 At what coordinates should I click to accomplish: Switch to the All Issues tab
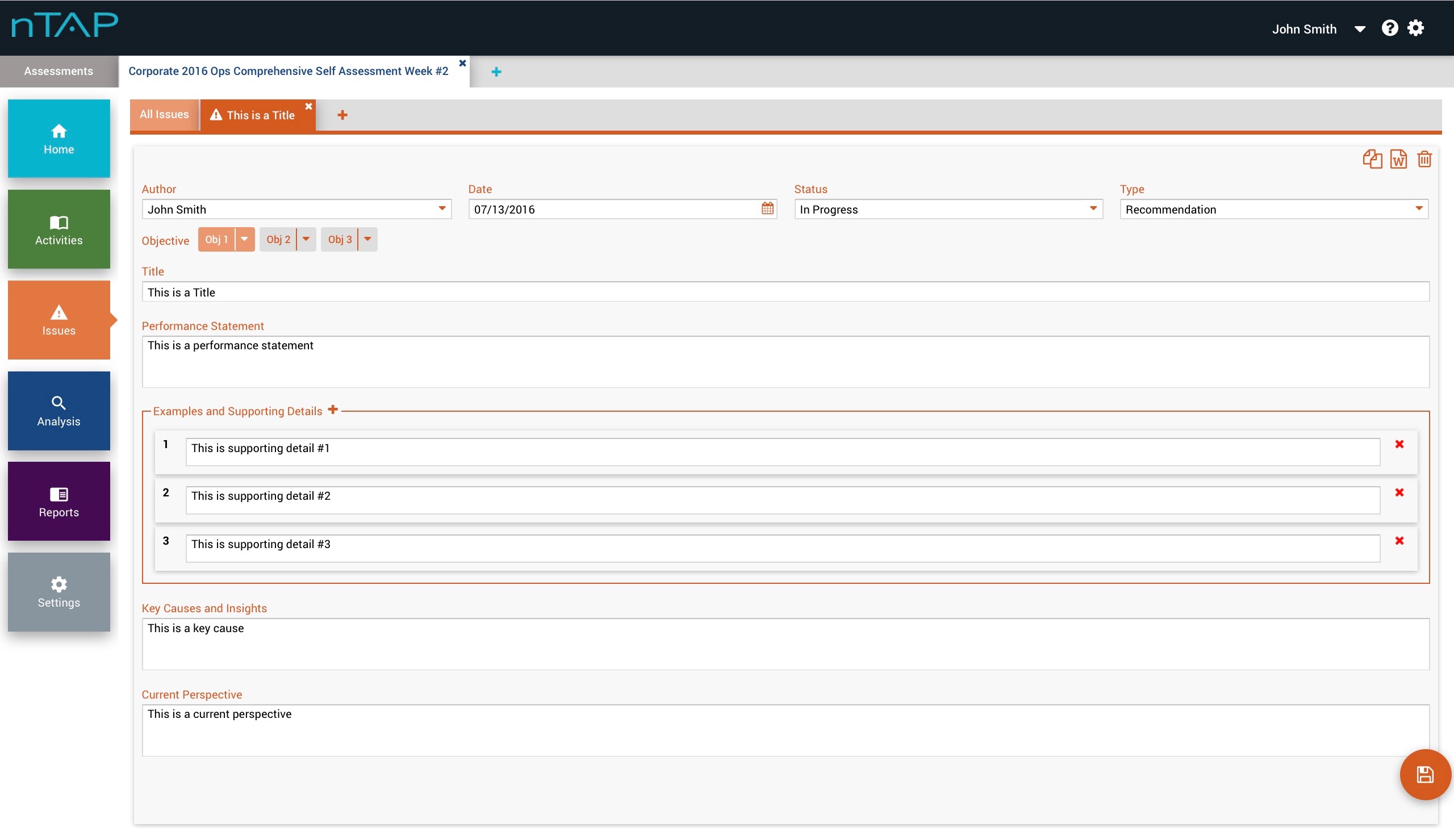164,114
